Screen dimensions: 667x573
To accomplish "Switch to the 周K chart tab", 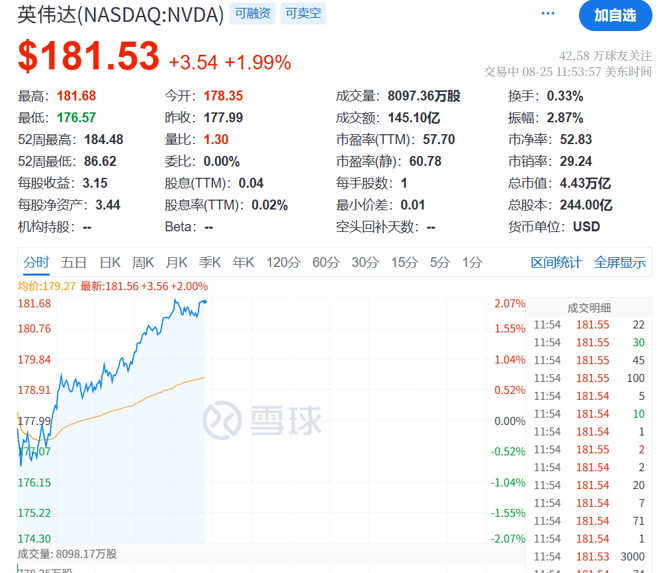I will (143, 262).
